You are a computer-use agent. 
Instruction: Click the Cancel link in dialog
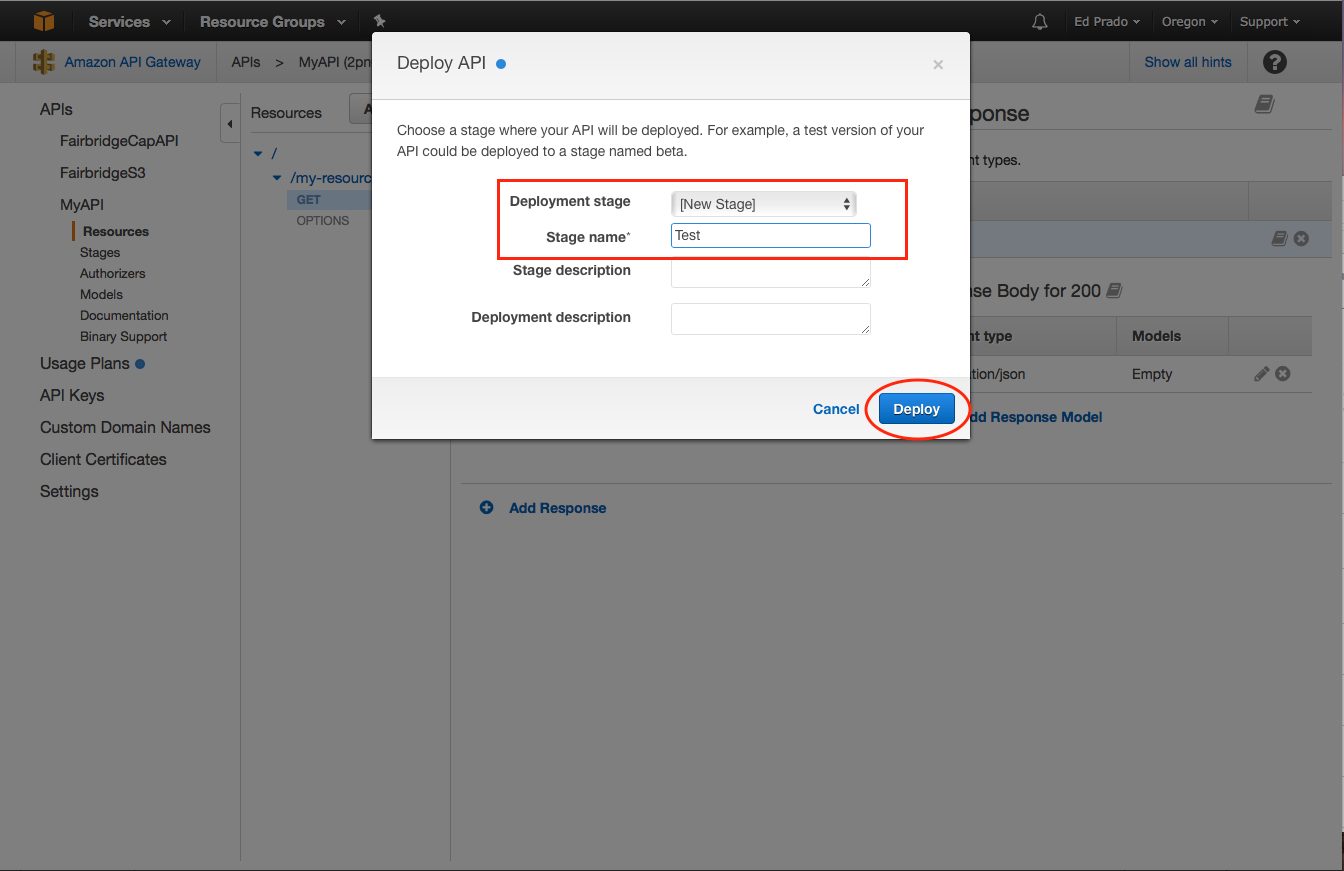[x=836, y=409]
